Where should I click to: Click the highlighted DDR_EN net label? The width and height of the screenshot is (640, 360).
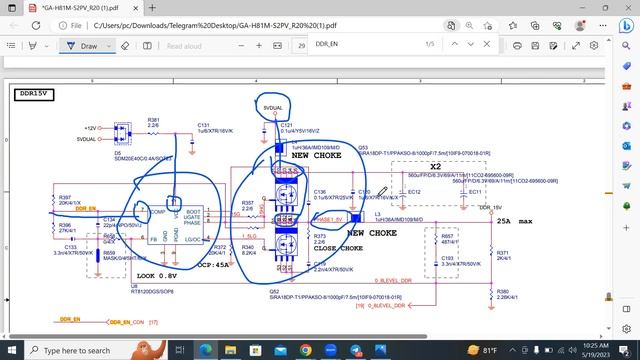(x=86, y=209)
